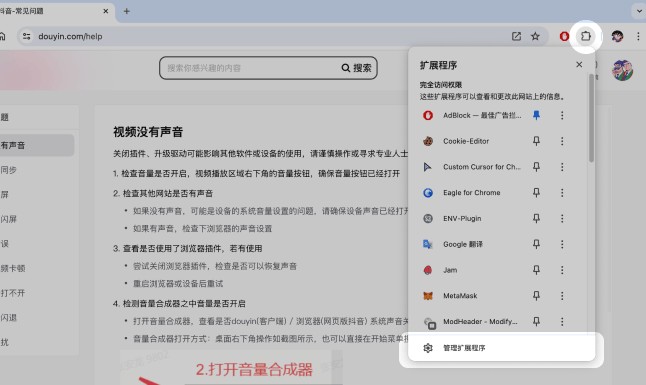This screenshot has height=385, width=646.
Task: Open the open-in-app icon in address bar
Action: tap(516, 36)
